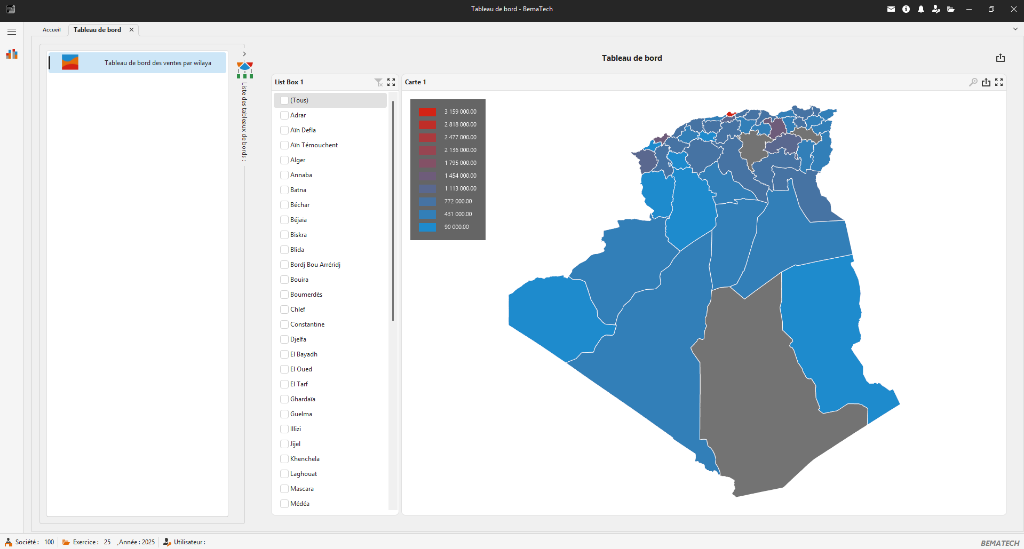The width and height of the screenshot is (1024, 549).
Task: Export the dashboard with the top share icon
Action: [x=1000, y=58]
